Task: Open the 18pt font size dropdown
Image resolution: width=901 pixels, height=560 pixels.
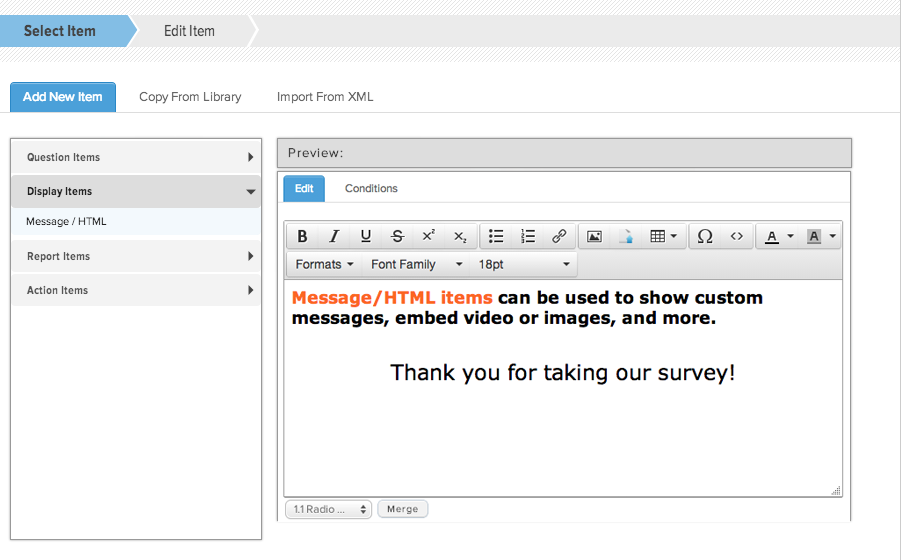Action: pos(523,264)
